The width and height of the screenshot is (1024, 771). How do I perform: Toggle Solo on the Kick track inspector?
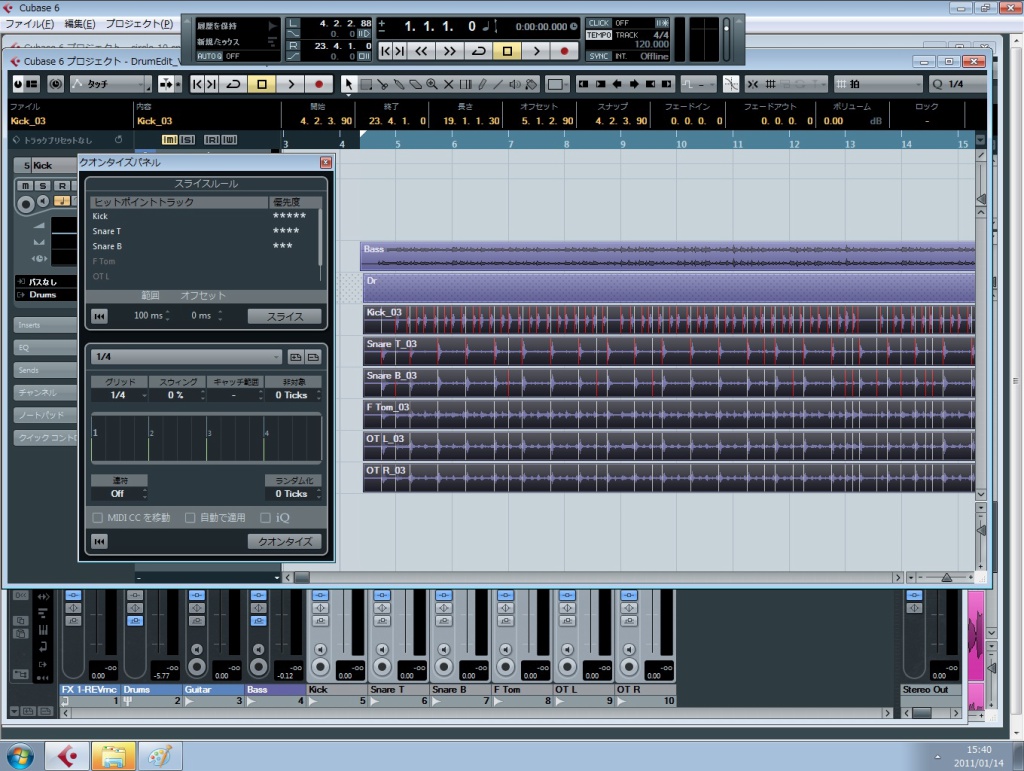click(43, 185)
